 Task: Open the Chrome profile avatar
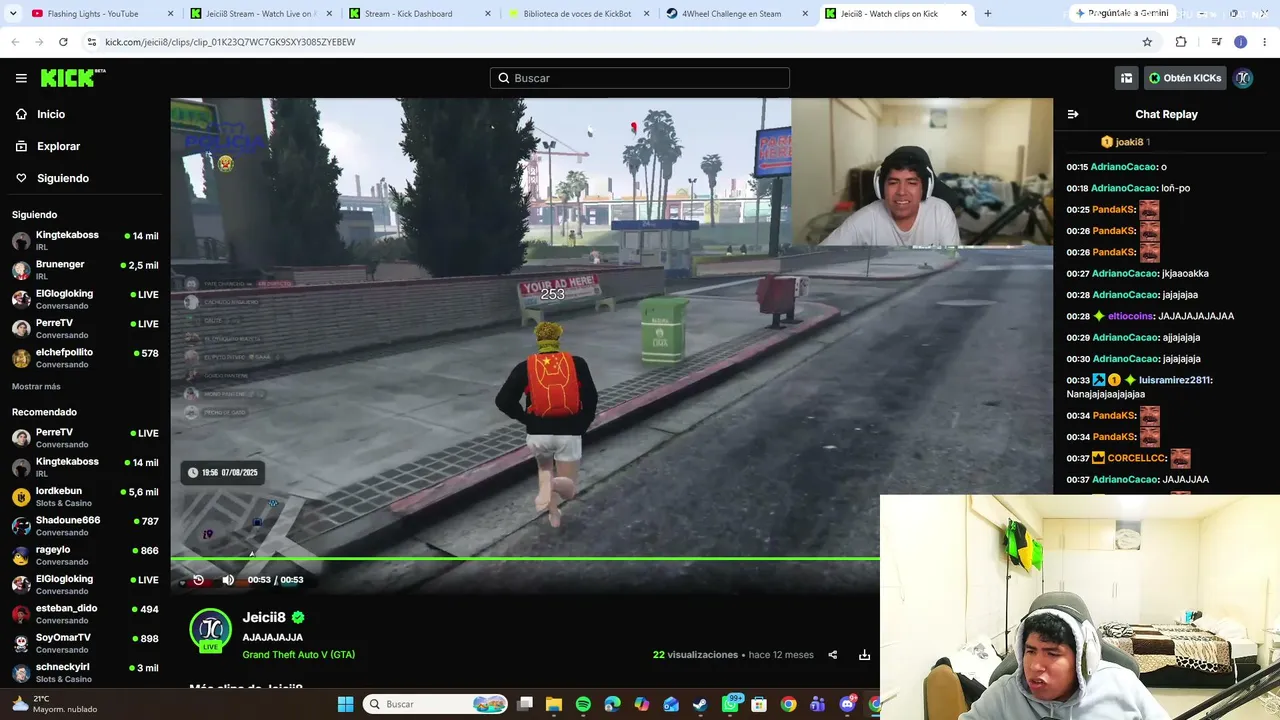(x=1241, y=42)
